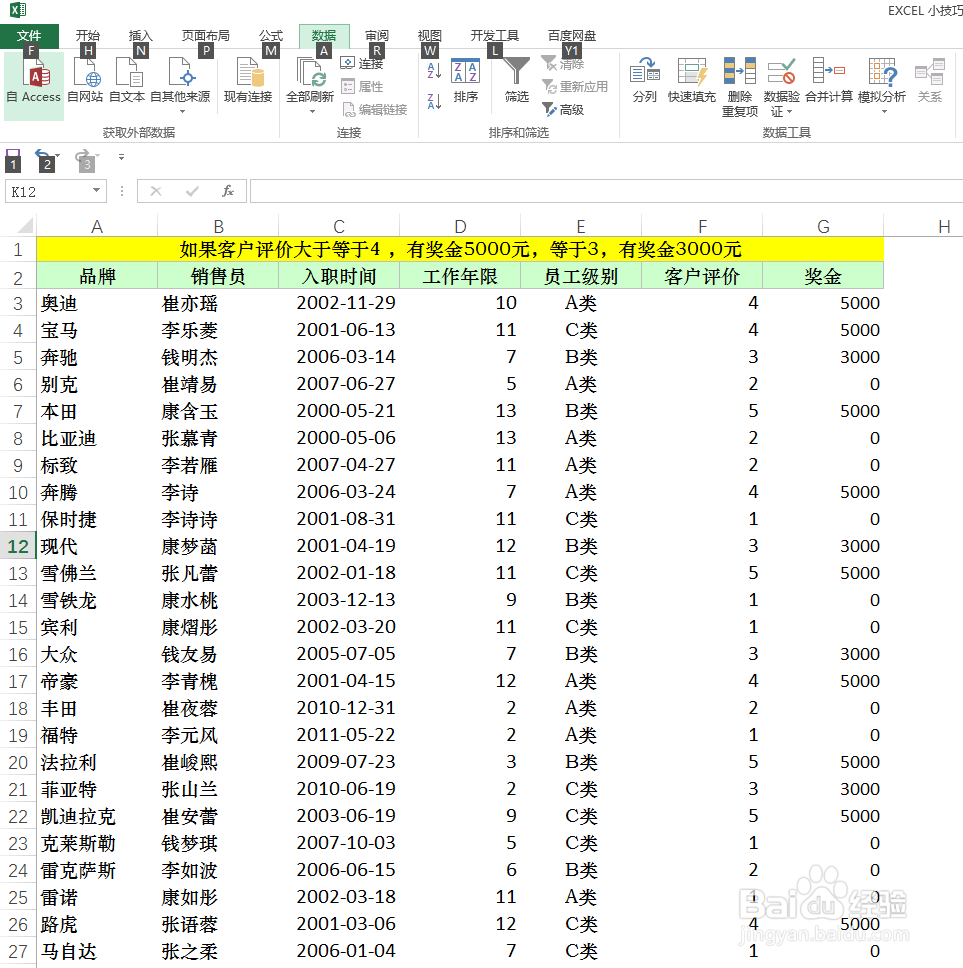Remove duplicate values
Screen dimensions: 963x968
(740, 87)
